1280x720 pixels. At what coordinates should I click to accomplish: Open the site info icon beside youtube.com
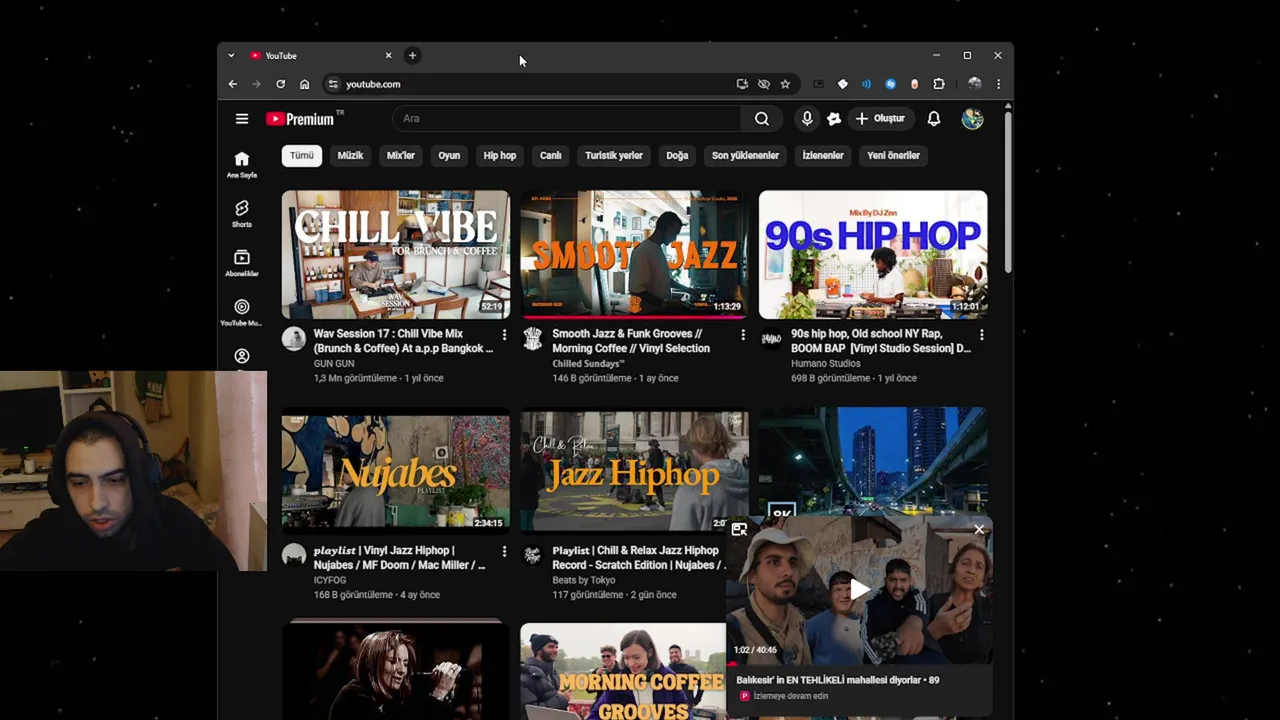coord(333,84)
